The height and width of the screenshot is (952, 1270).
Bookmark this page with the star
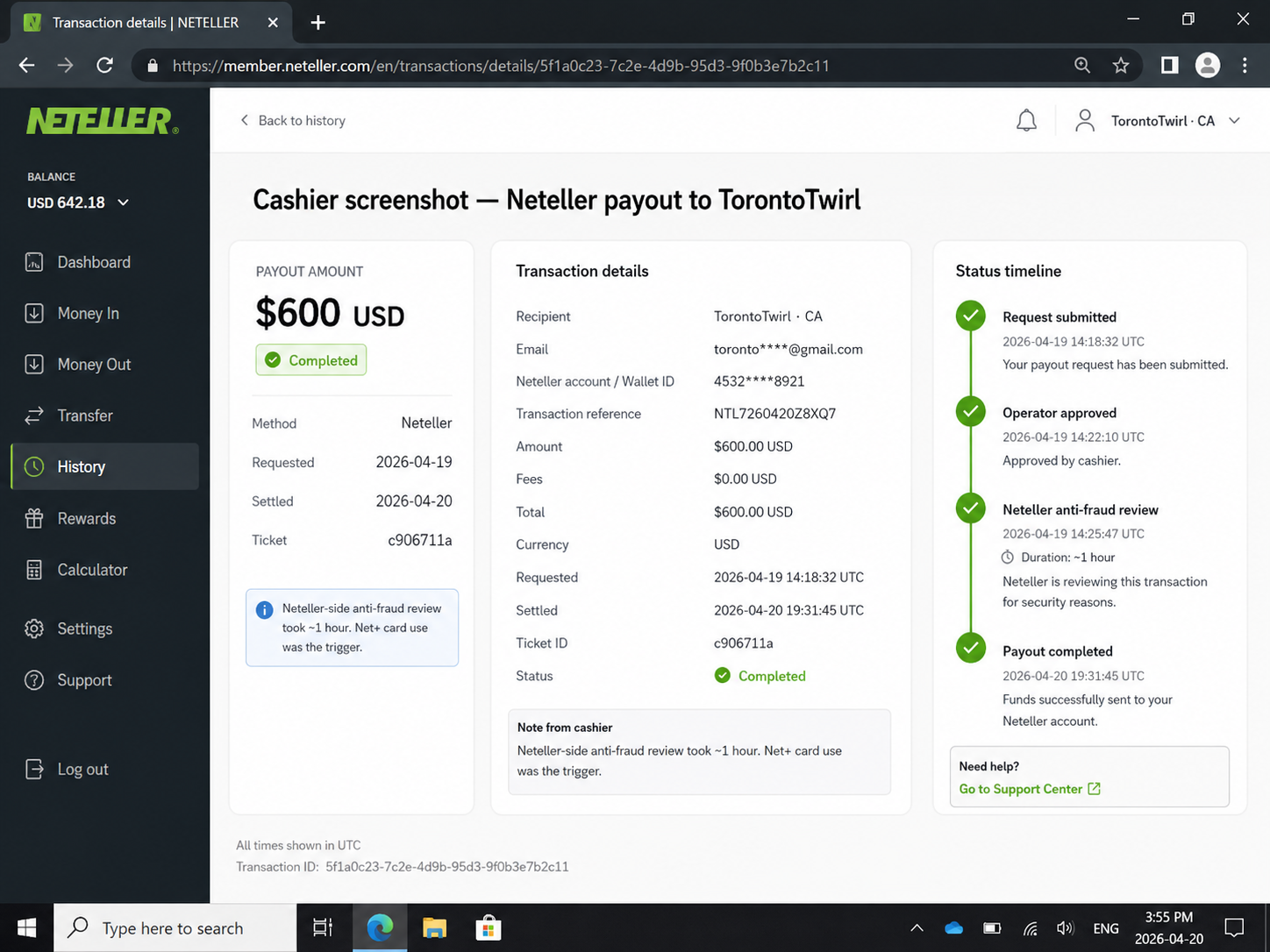(1121, 65)
